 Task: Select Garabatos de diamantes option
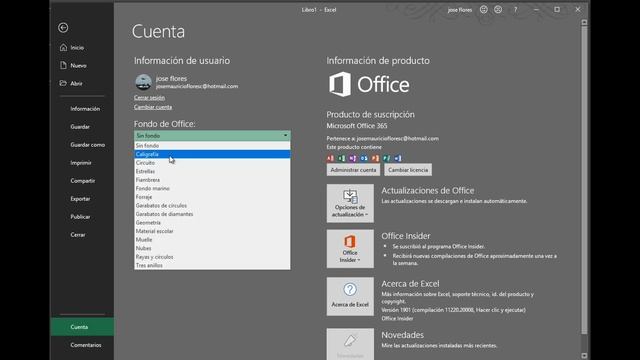[212, 214]
